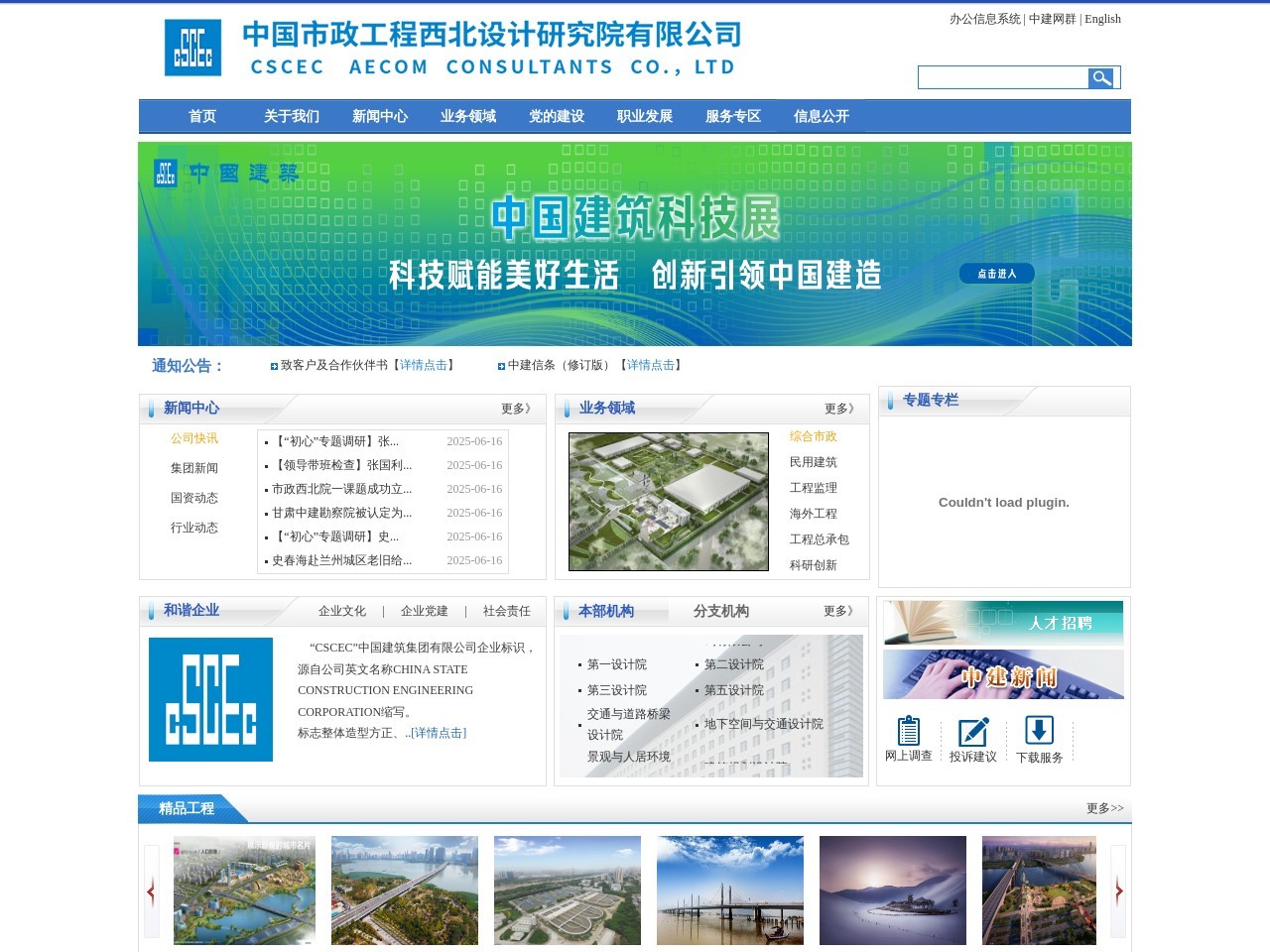
Task: Open news item 甘肃中建勘察院被认定为...
Action: click(342, 513)
